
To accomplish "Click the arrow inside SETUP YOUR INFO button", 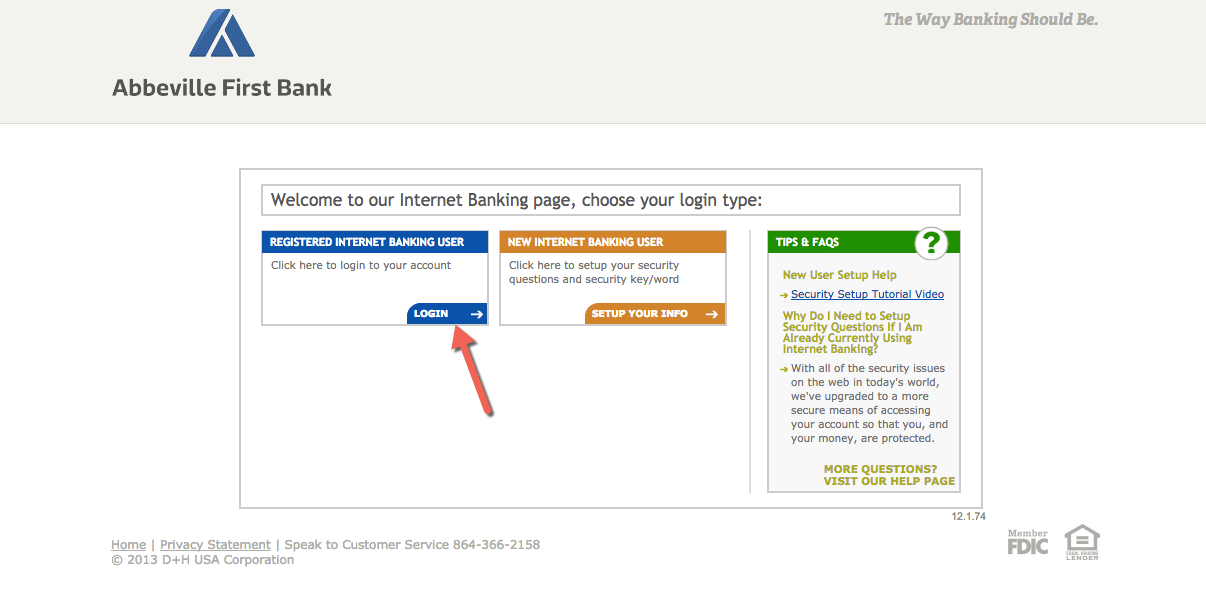I will 713,313.
